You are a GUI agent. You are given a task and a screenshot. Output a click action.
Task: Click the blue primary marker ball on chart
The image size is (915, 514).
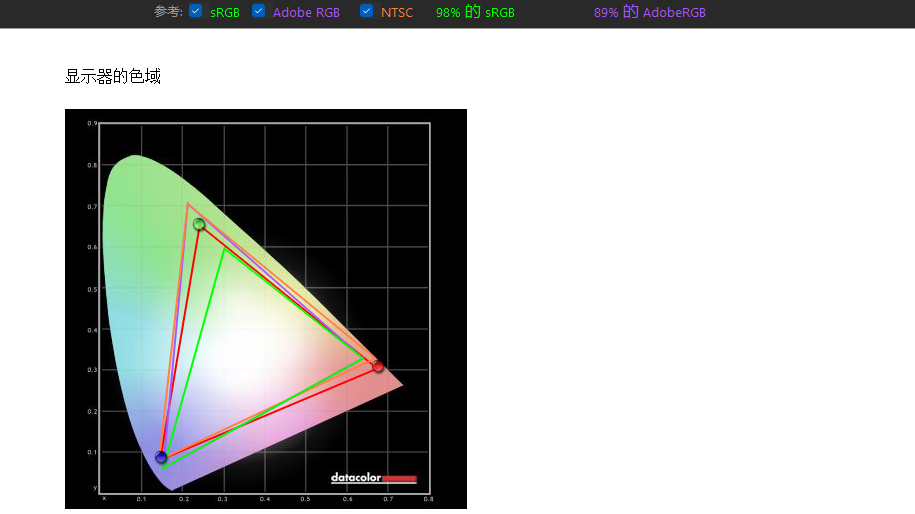pos(161,457)
